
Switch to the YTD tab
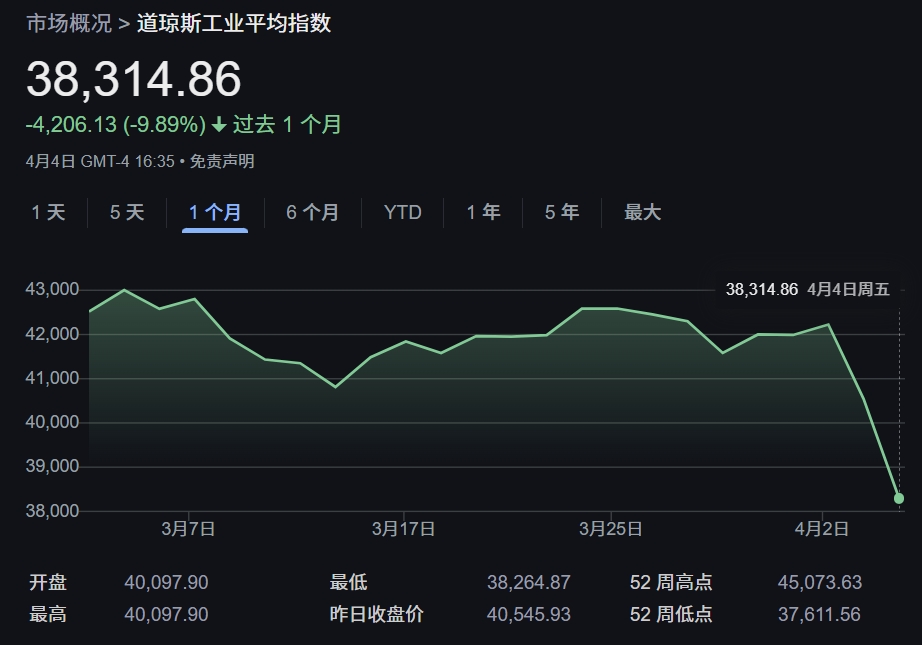(403, 212)
